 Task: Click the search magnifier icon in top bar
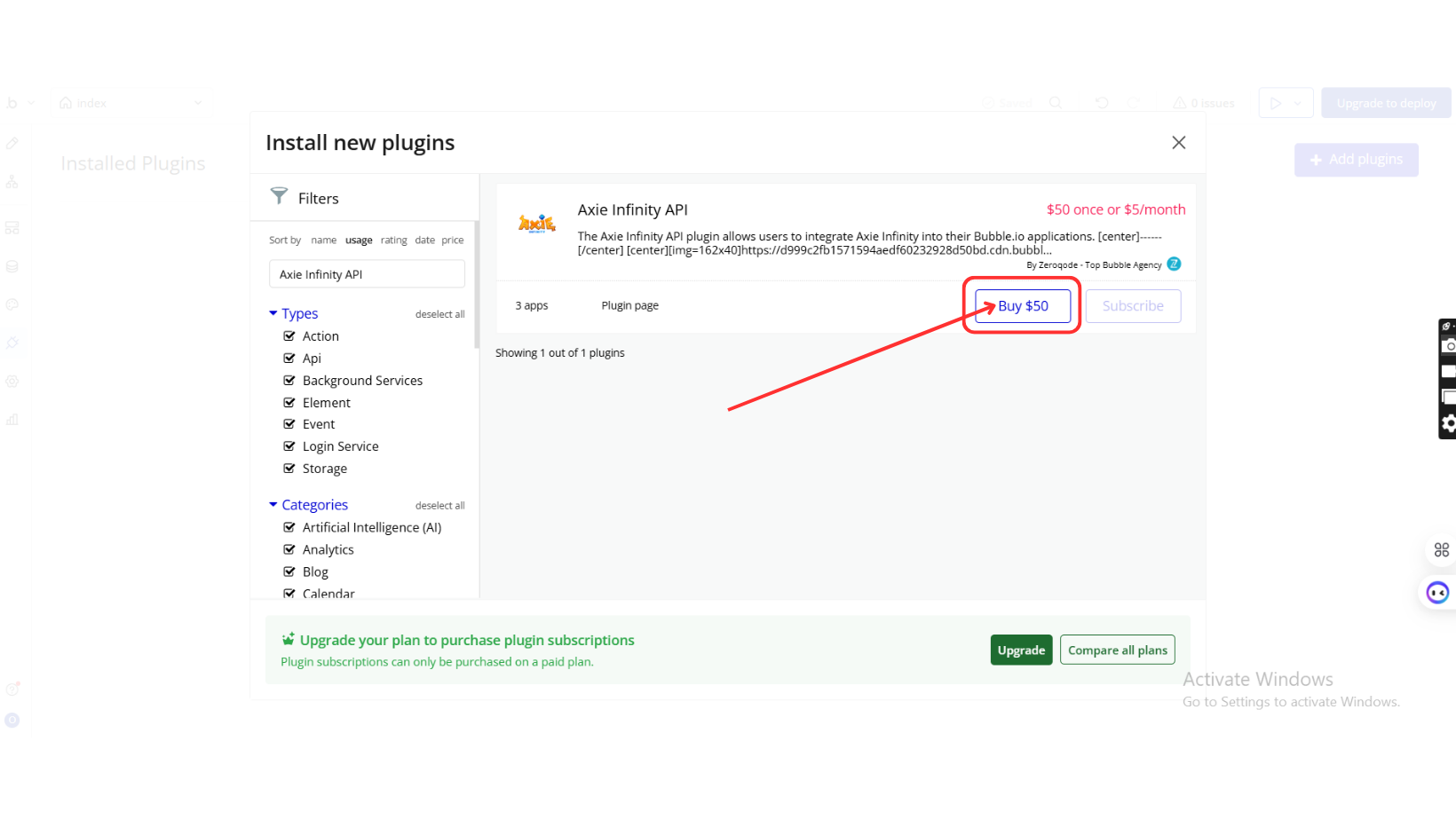tap(1056, 103)
